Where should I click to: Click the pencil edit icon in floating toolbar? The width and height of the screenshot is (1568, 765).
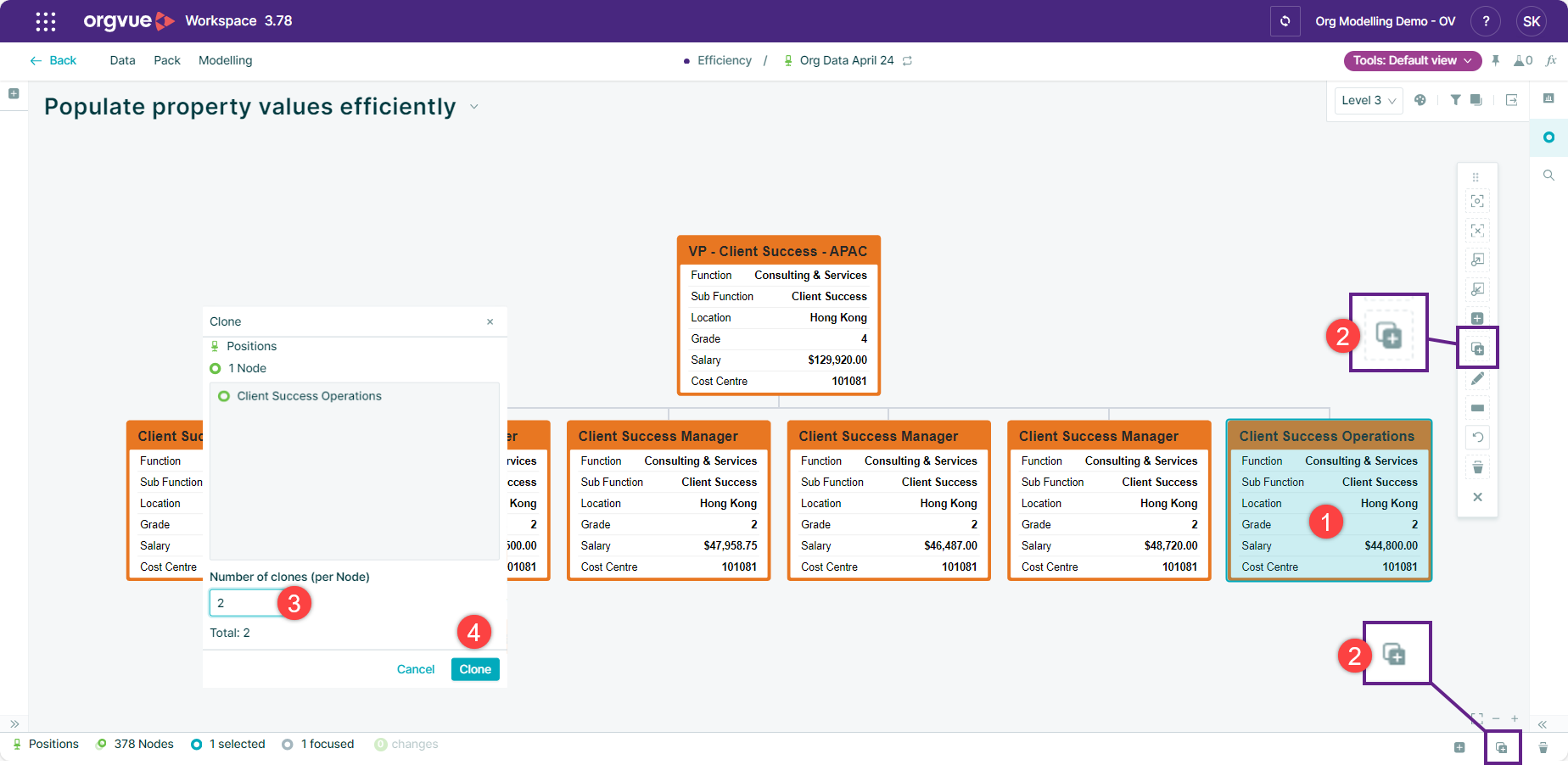point(1477,379)
